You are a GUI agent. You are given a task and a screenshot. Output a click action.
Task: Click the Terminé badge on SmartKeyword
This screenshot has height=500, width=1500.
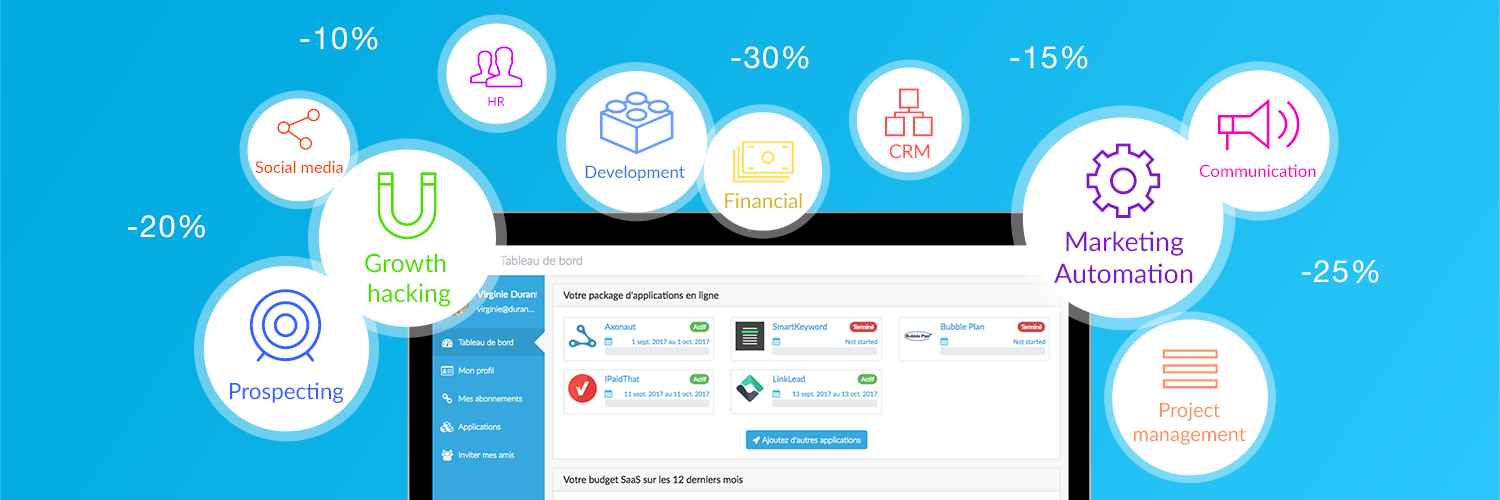pos(863,327)
